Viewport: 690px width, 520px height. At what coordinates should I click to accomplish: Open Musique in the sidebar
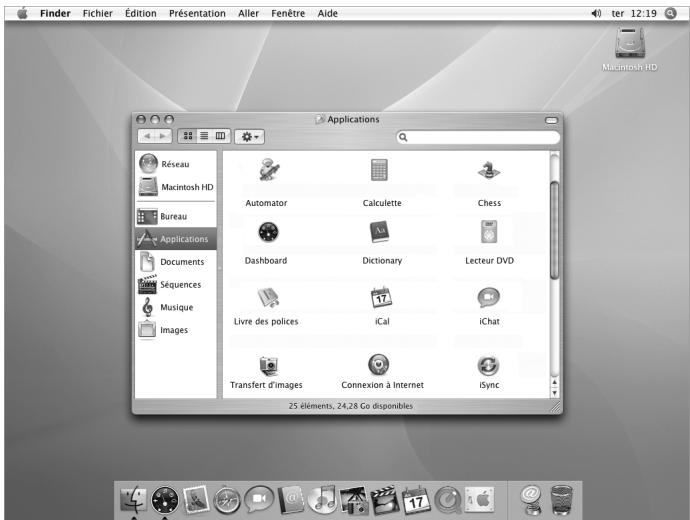[176, 307]
